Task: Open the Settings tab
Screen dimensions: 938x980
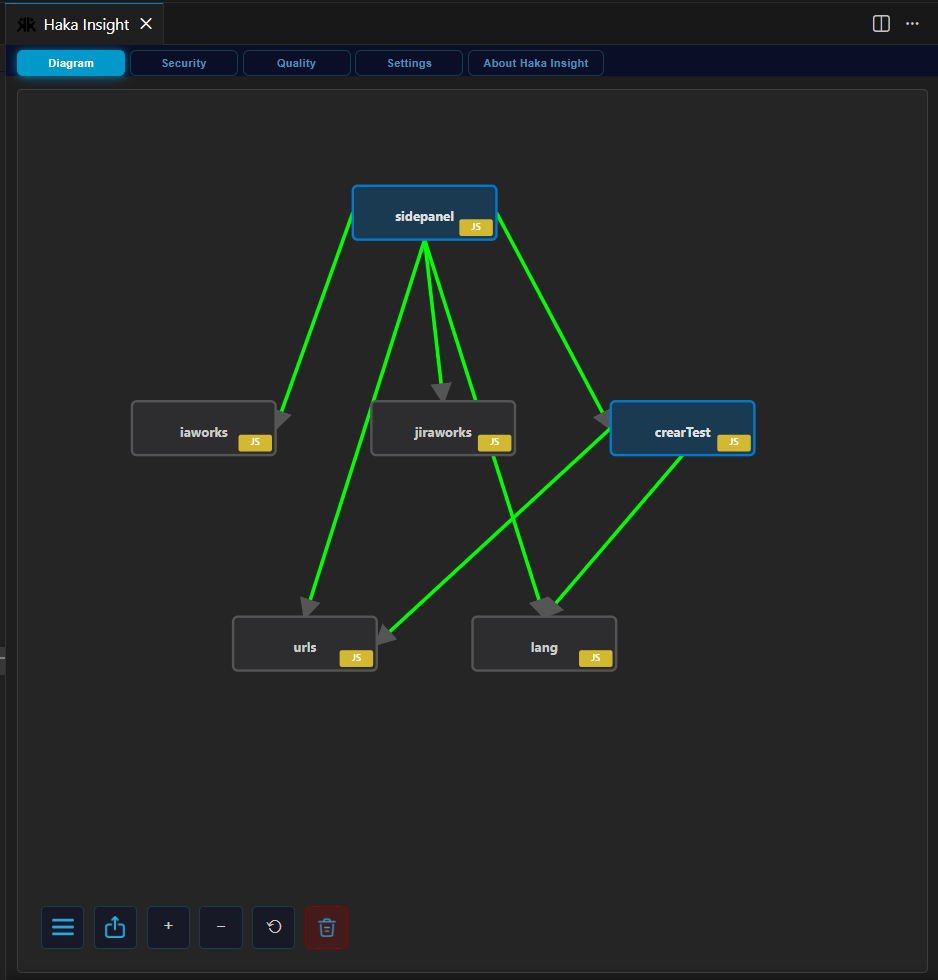Action: (409, 62)
